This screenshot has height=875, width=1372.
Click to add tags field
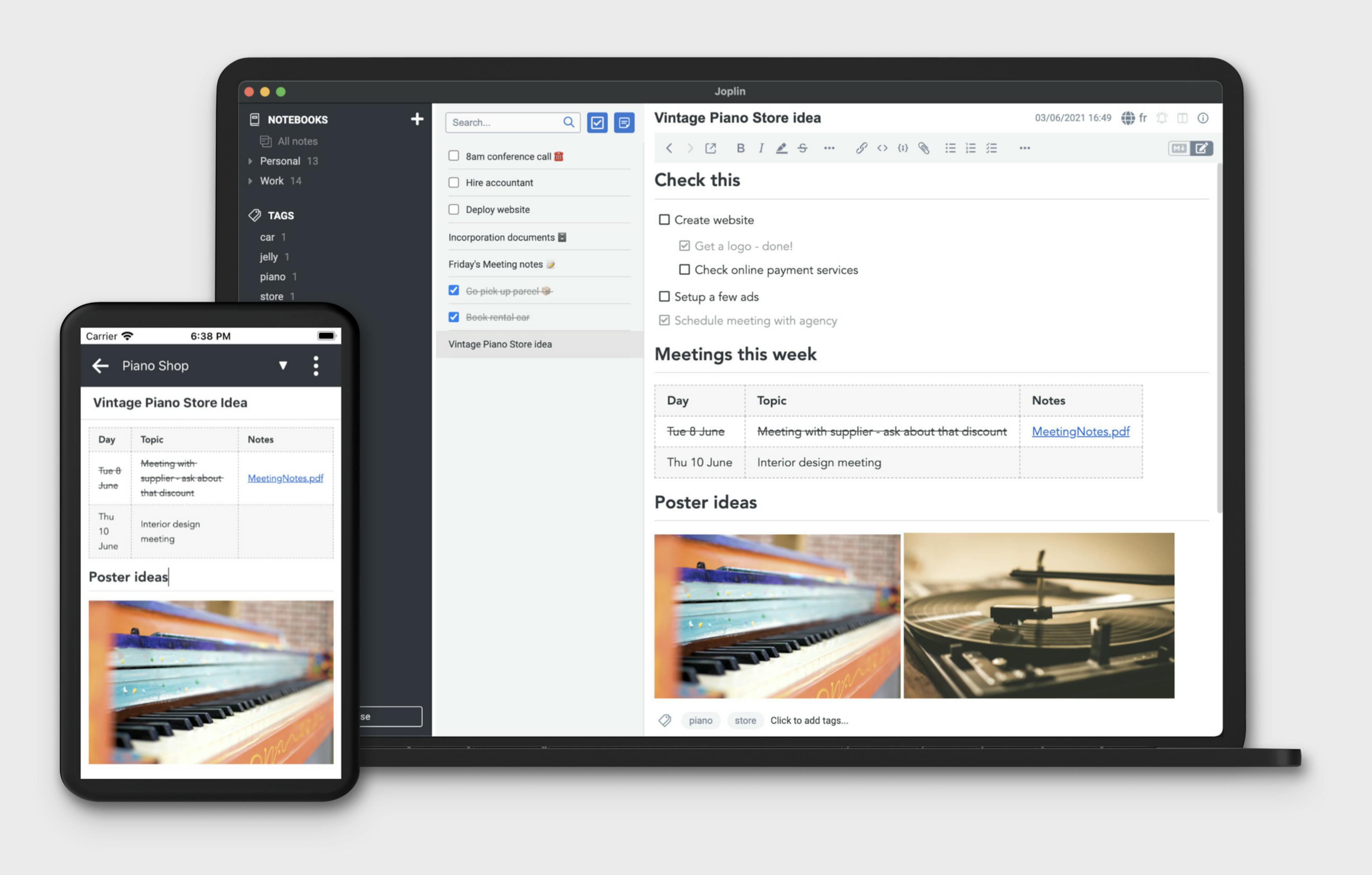[808, 720]
